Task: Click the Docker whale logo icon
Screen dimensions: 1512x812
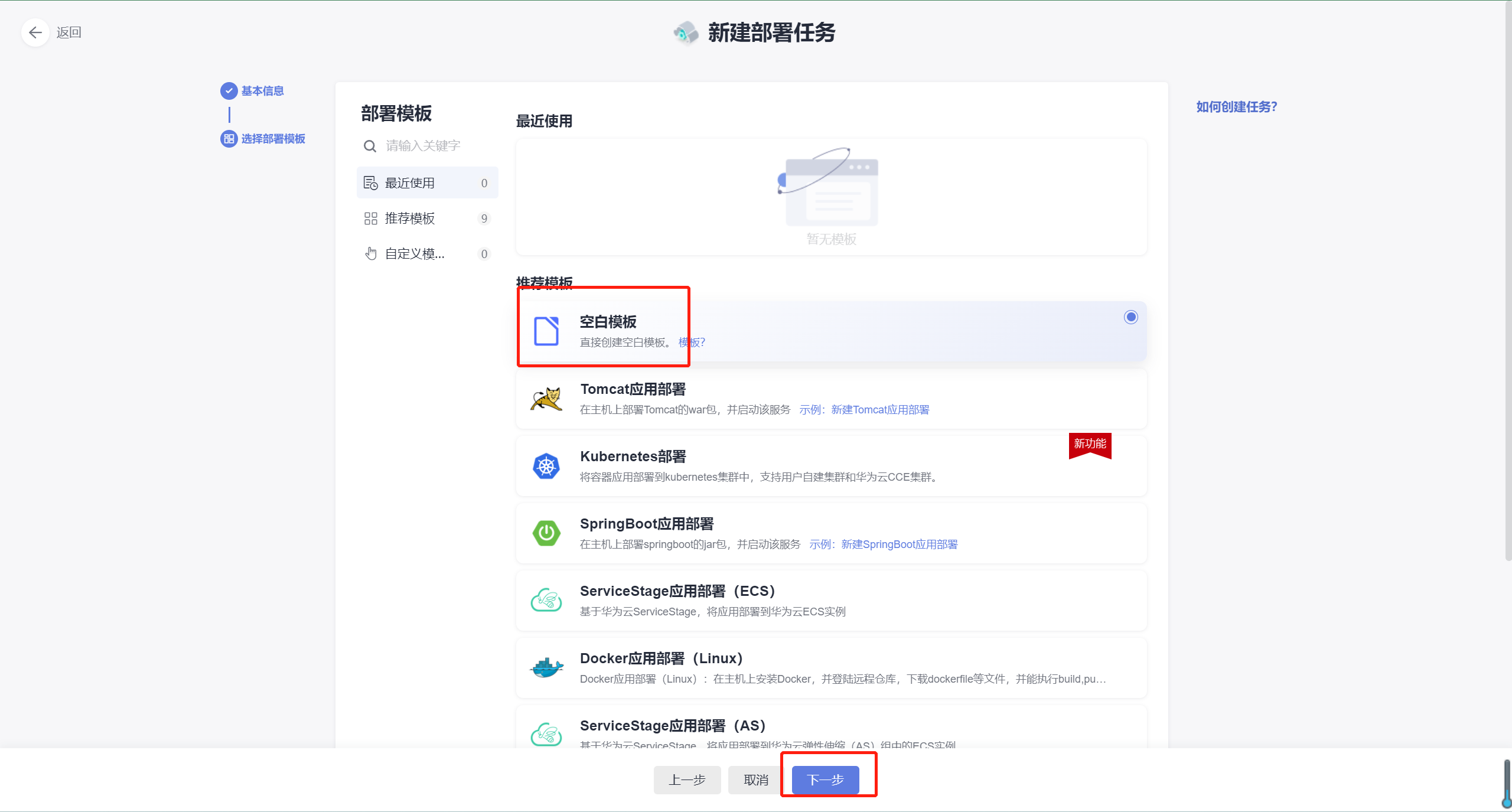Action: (546, 668)
